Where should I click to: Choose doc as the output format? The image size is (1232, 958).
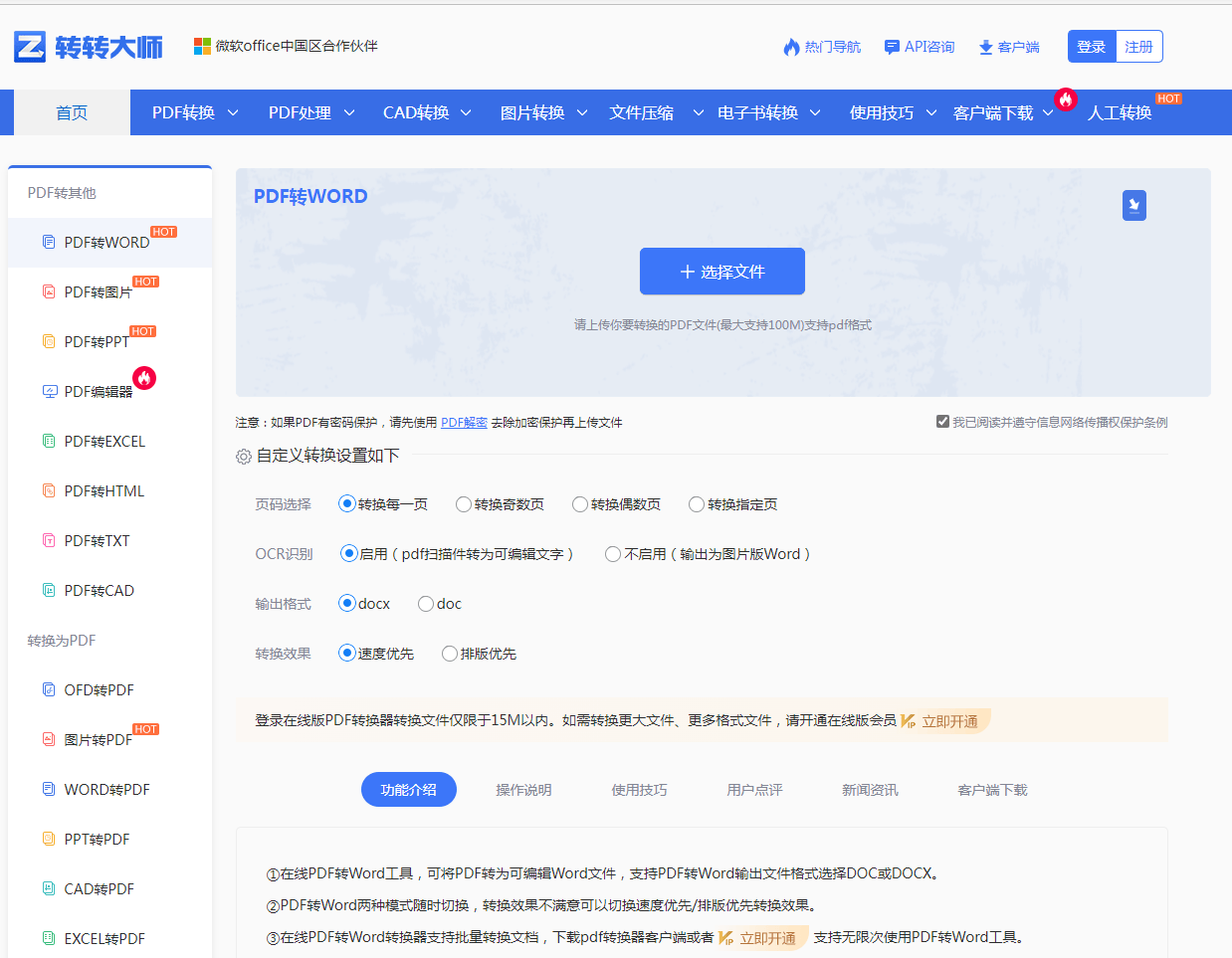[x=427, y=603]
